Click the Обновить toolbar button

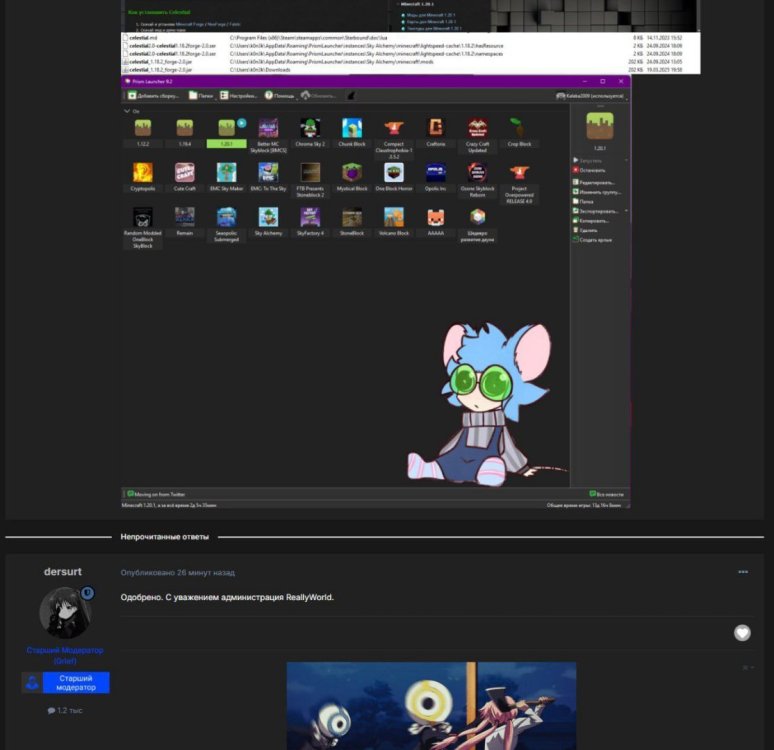pos(319,96)
